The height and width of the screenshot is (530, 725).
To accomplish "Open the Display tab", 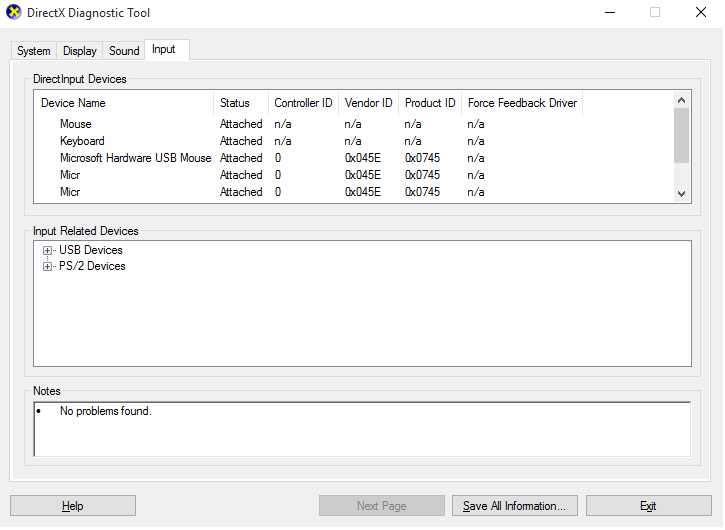I will 80,51.
